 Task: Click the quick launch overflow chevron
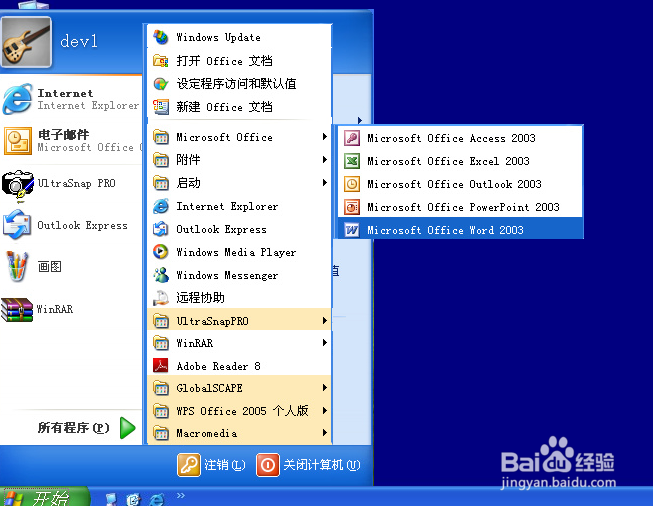pyautogui.click(x=180, y=496)
